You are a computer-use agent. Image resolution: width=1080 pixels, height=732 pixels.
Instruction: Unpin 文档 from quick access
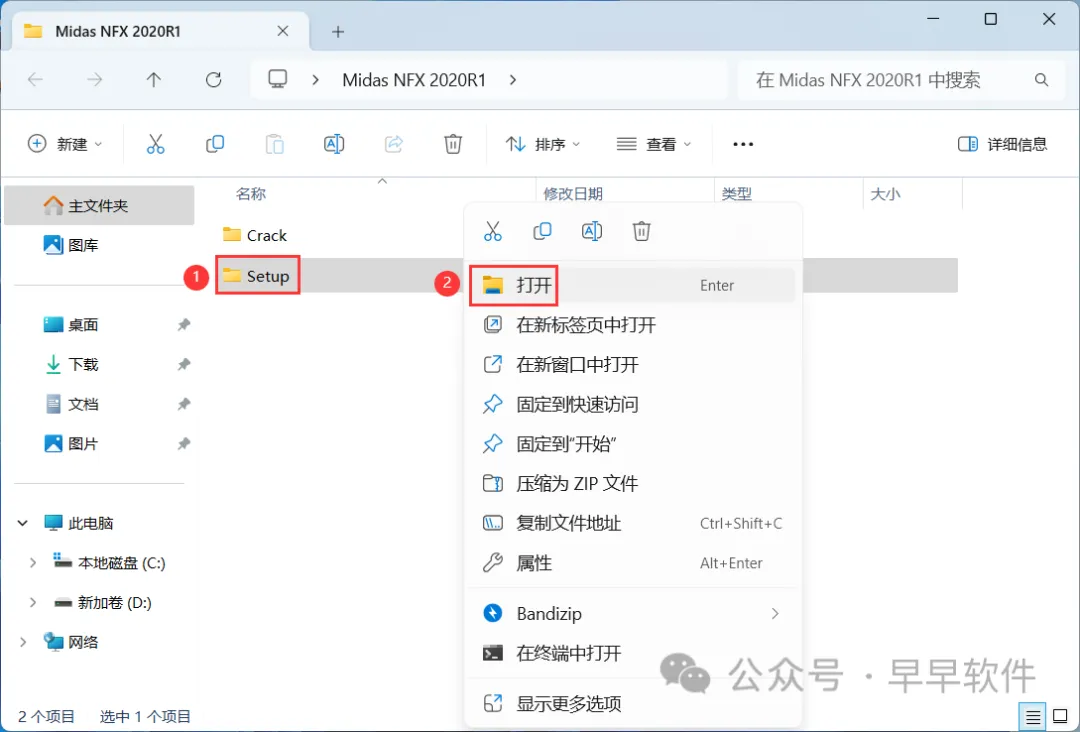click(x=183, y=404)
